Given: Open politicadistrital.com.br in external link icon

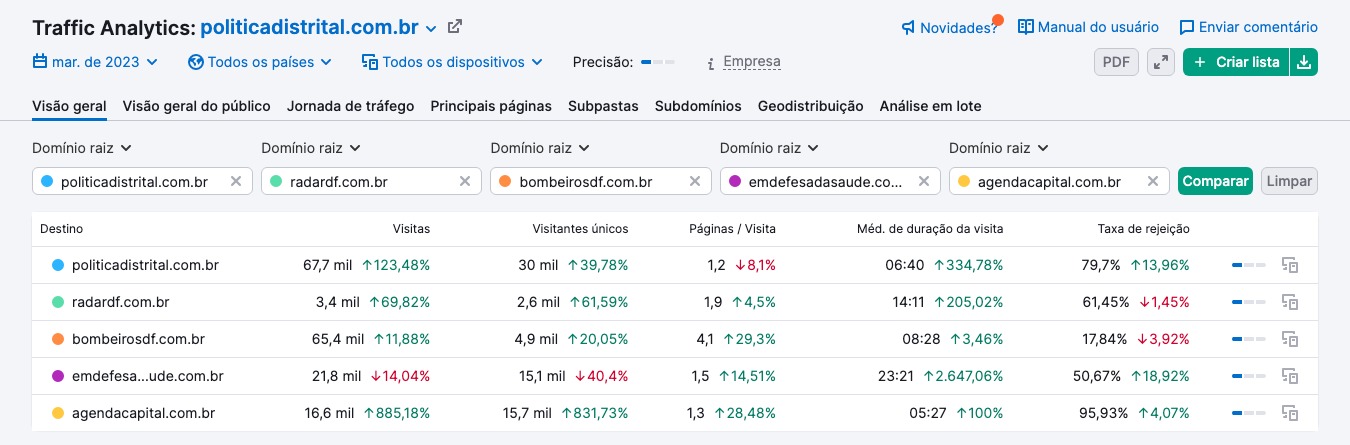Looking at the screenshot, I should 455,27.
